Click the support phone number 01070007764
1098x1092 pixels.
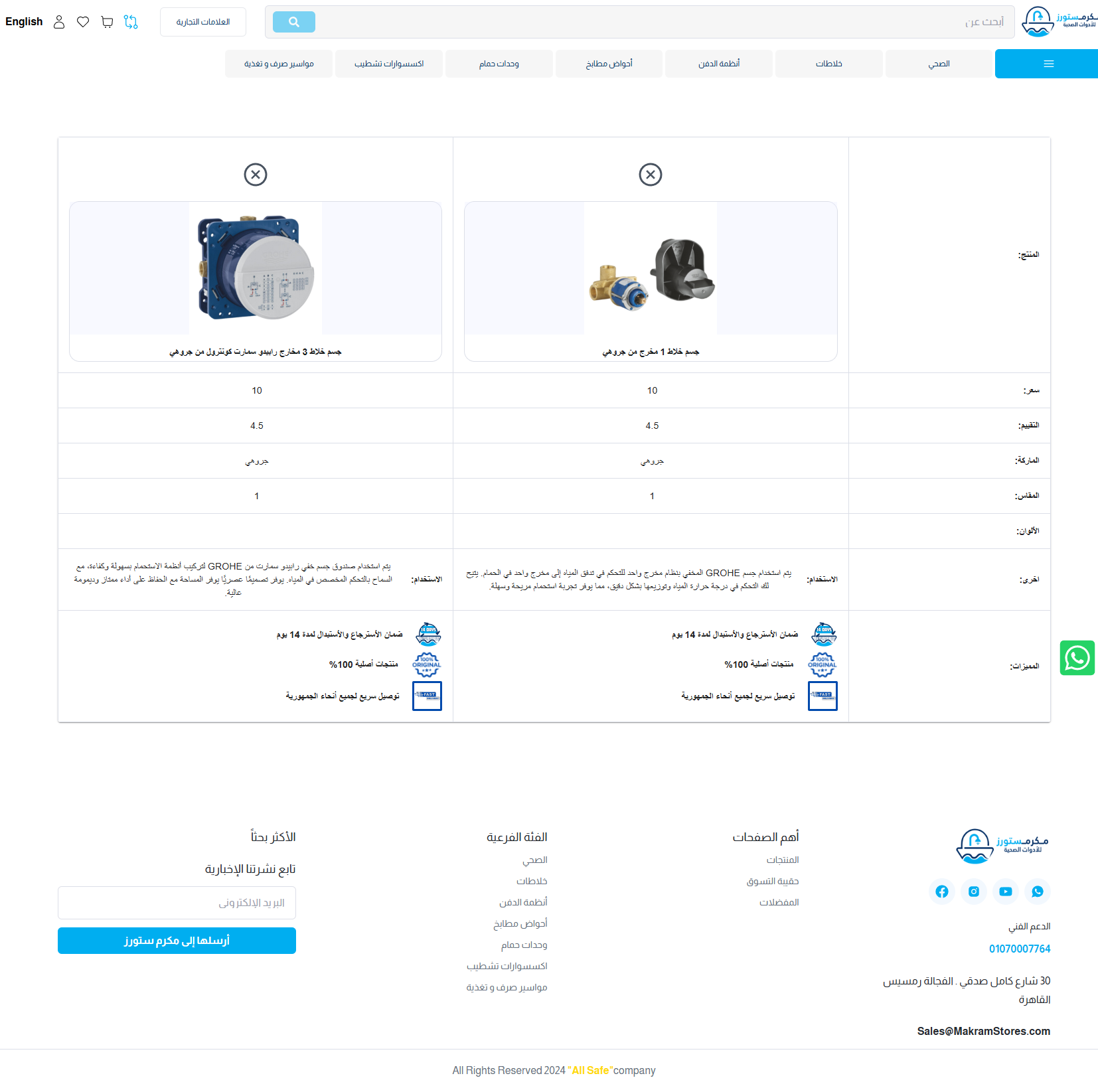click(x=1020, y=949)
